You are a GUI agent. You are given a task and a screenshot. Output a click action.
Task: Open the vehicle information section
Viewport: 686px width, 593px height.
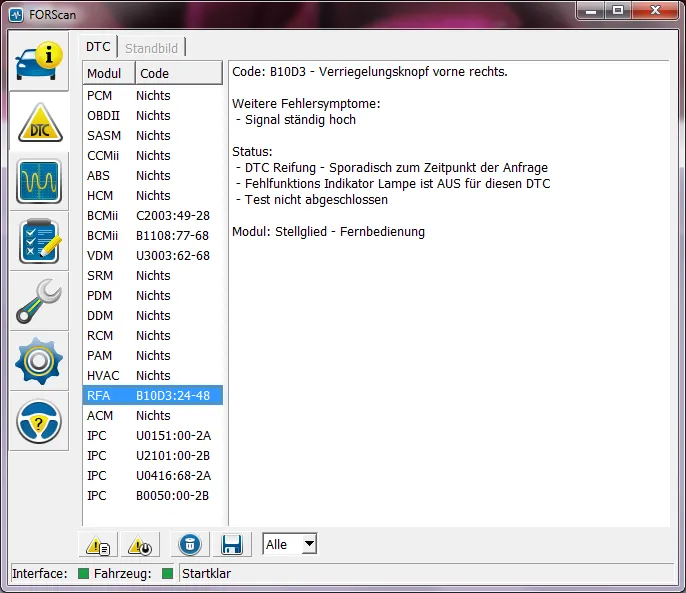(39, 62)
